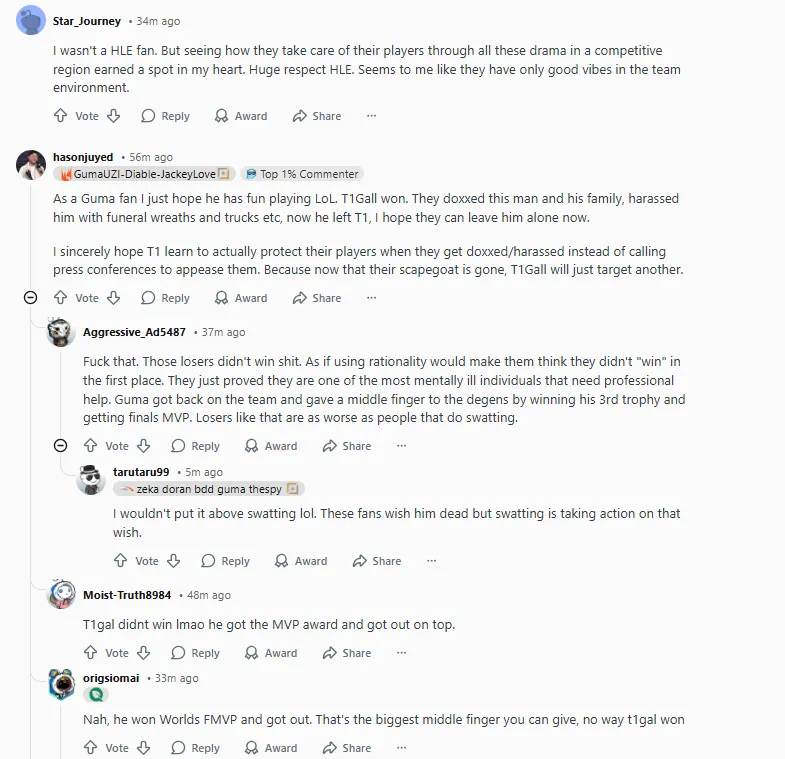Open more options on tarutaru99's comment
785x759 pixels.
point(431,561)
